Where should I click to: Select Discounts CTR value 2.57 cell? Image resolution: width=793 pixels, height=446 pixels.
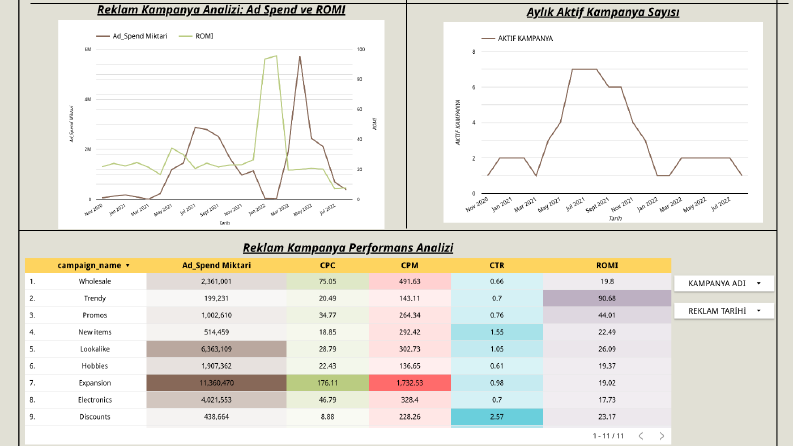coord(497,417)
